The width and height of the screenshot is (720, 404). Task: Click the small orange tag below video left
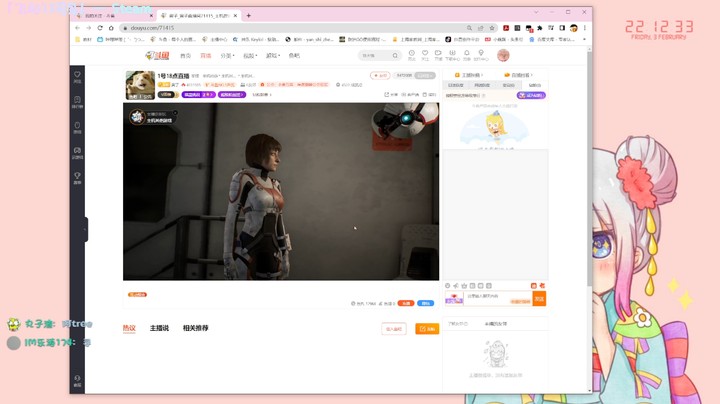click(137, 295)
